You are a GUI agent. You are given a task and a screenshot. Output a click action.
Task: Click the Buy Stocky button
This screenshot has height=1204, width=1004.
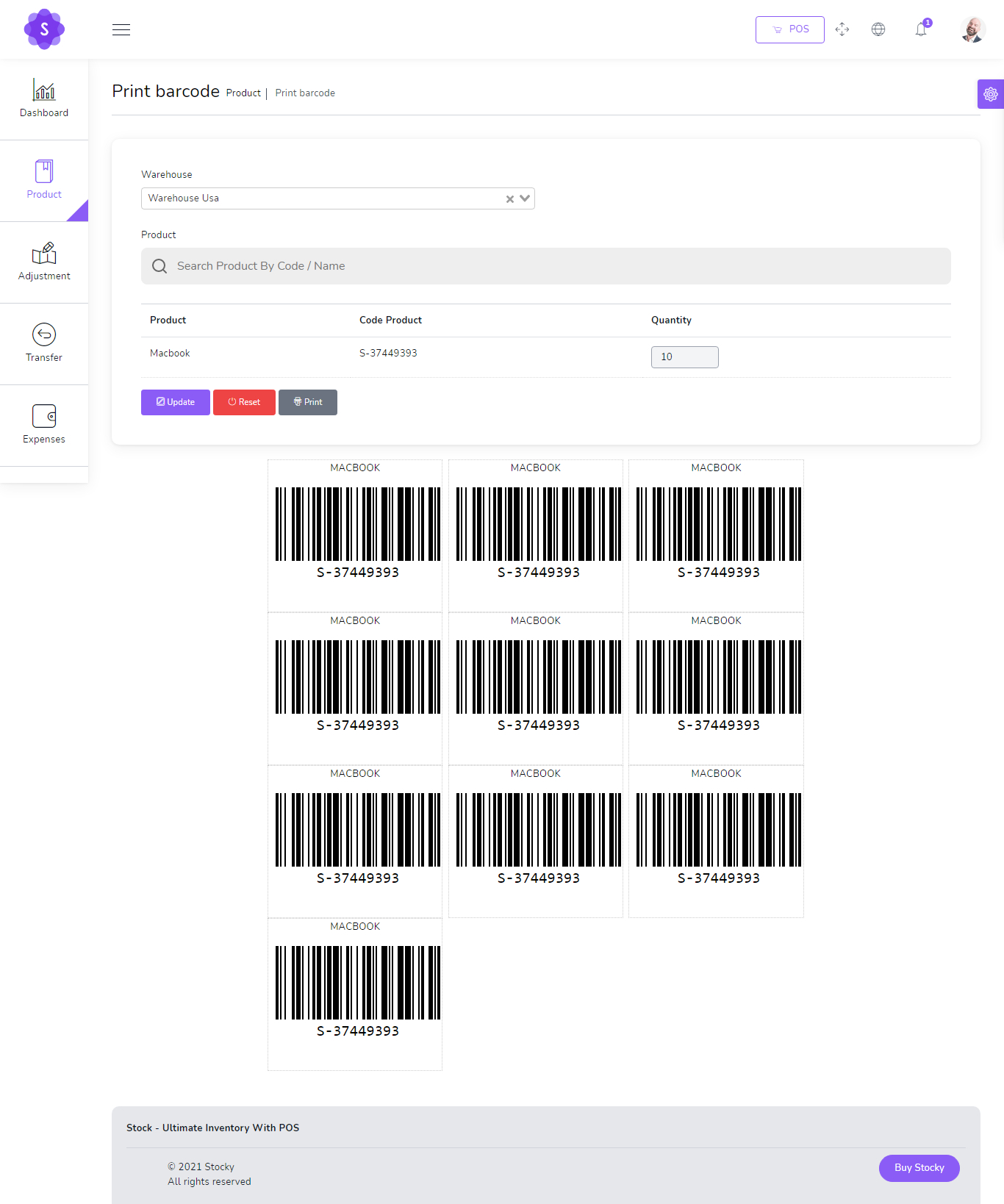(x=919, y=1168)
